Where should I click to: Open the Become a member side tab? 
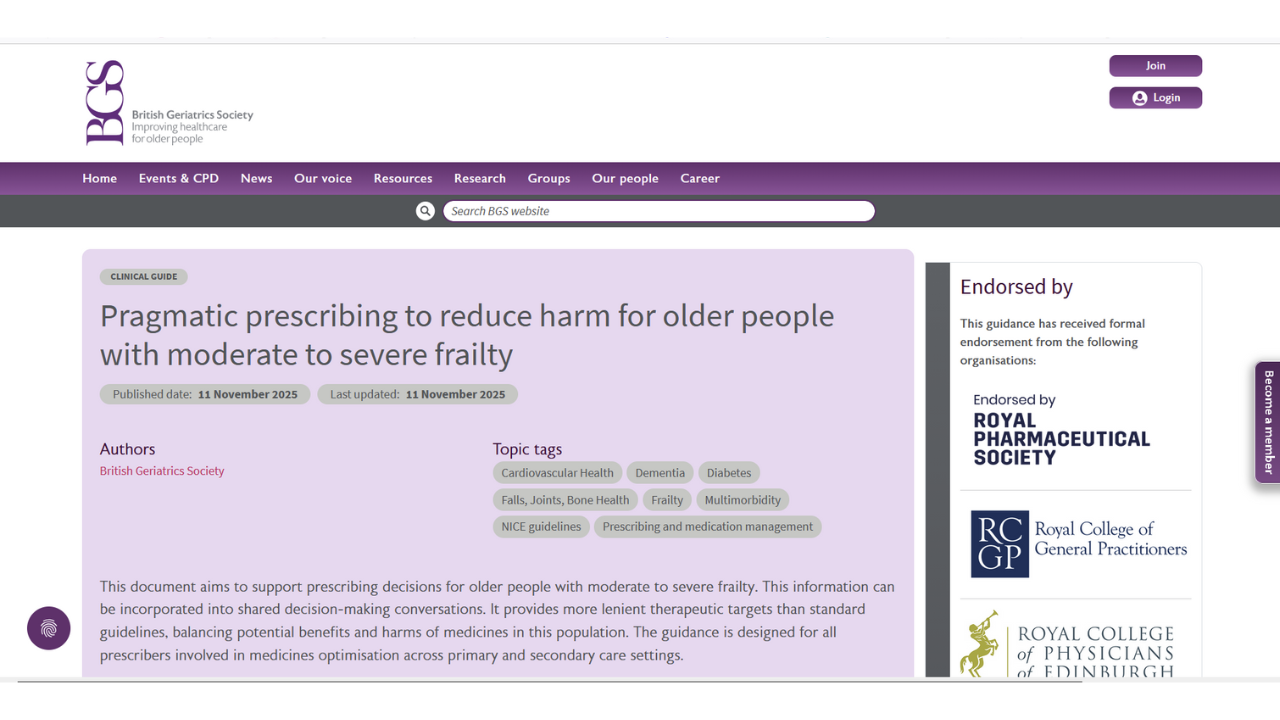click(x=1266, y=422)
